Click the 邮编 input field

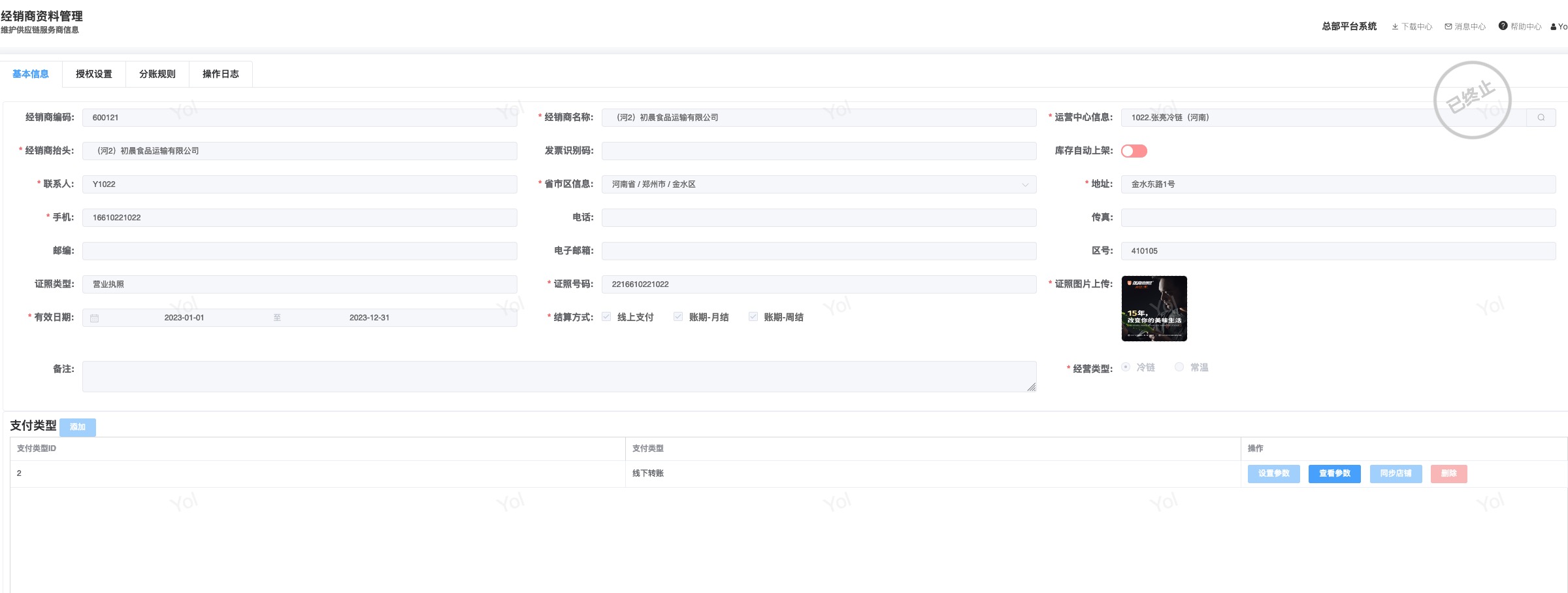(300, 251)
